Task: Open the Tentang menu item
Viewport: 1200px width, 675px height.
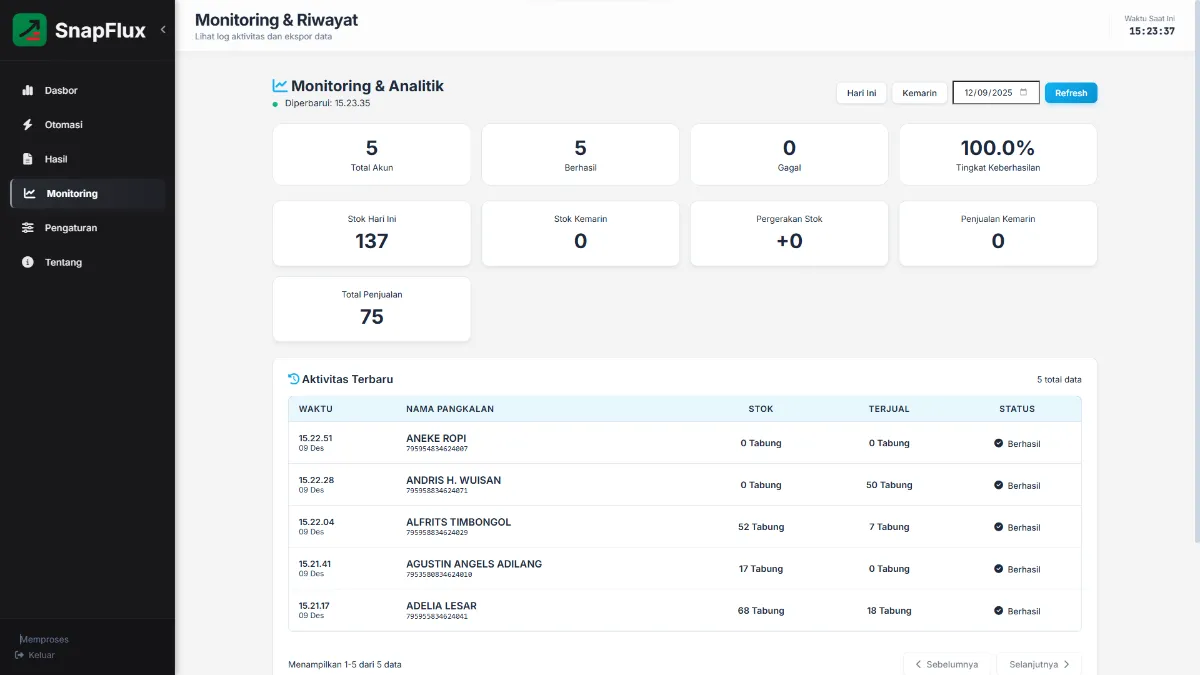Action: tap(63, 262)
